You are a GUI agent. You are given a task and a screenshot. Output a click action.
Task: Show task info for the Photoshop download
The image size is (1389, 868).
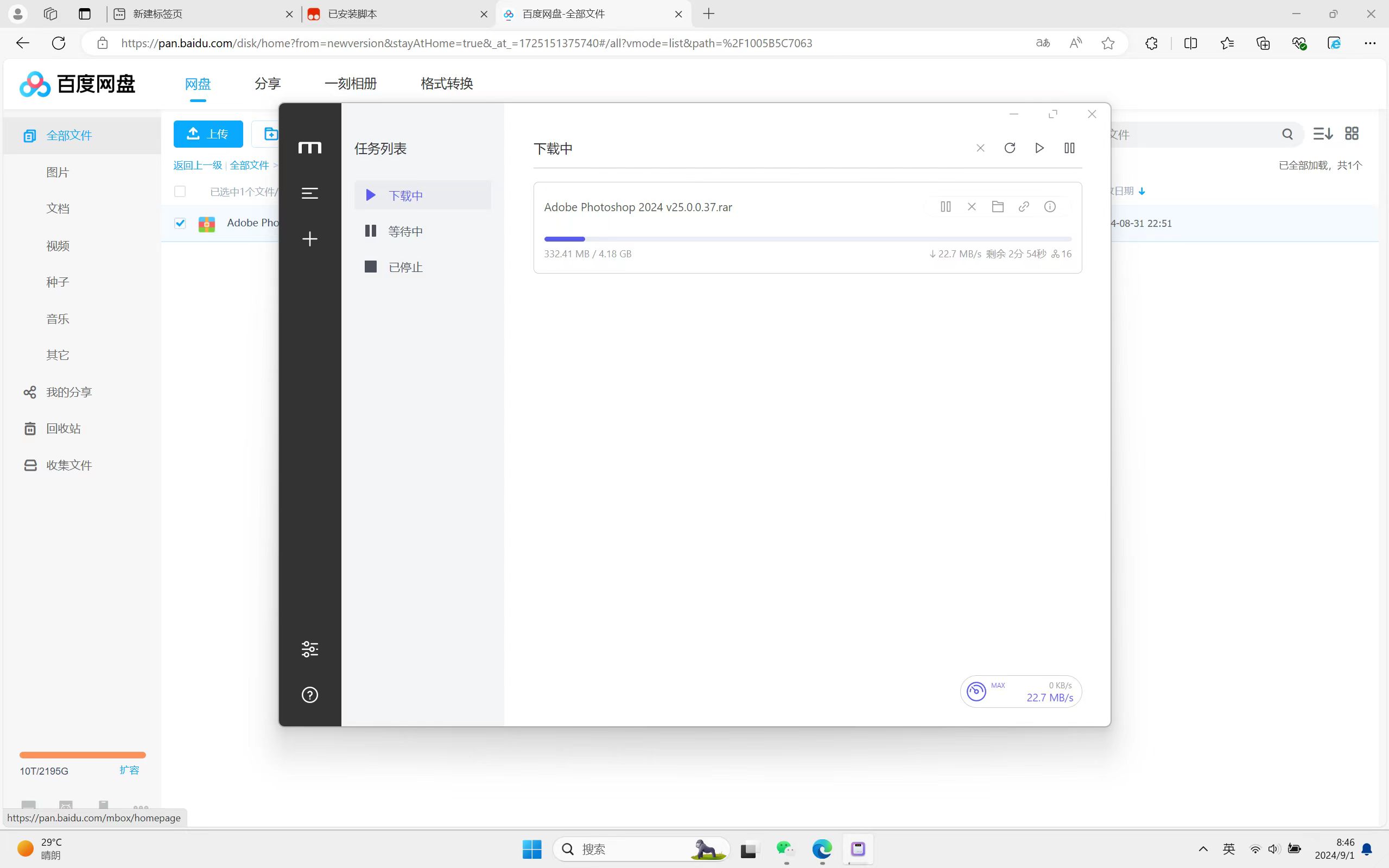click(1050, 207)
